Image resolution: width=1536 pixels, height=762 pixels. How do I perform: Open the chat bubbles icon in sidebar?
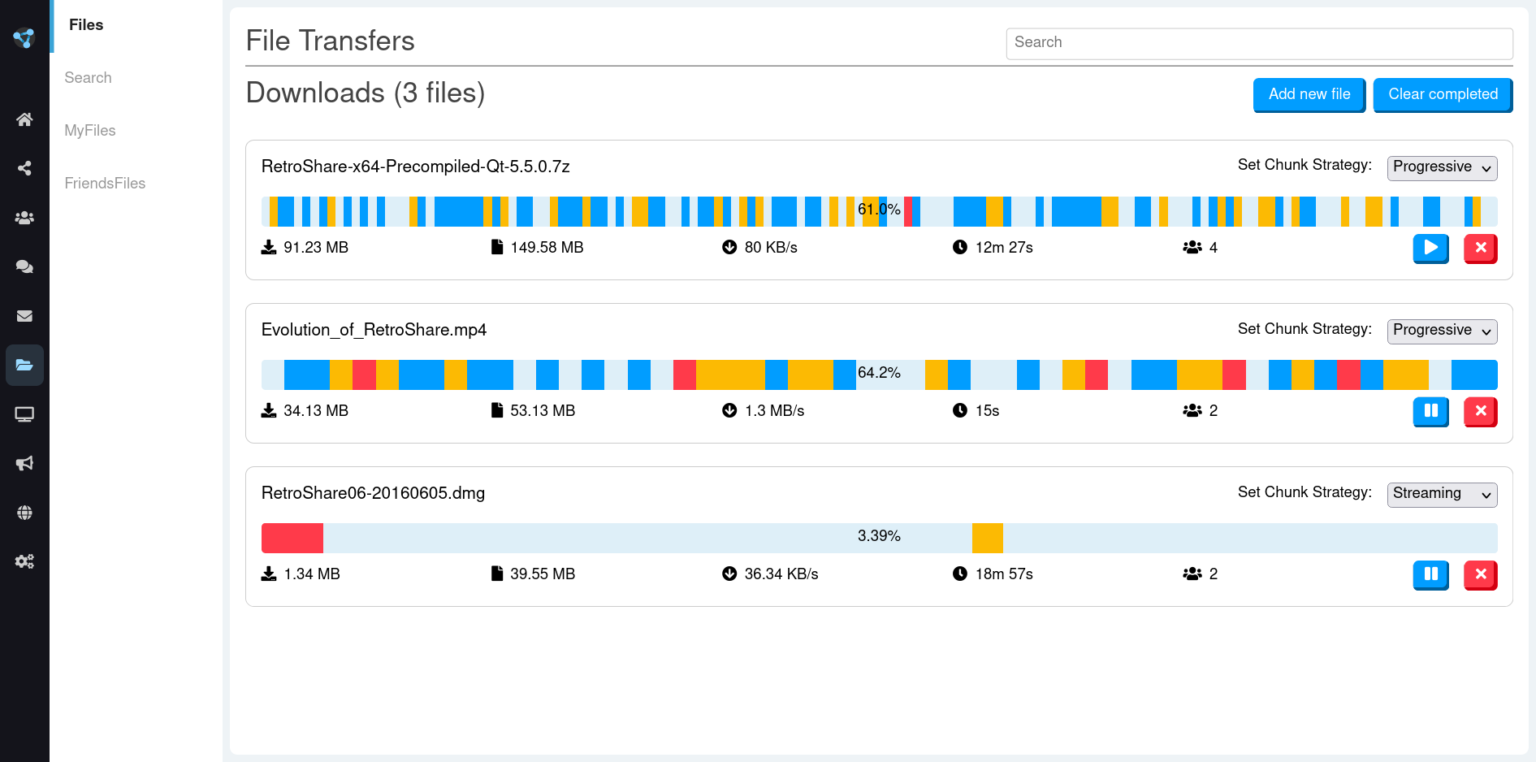pyautogui.click(x=24, y=267)
